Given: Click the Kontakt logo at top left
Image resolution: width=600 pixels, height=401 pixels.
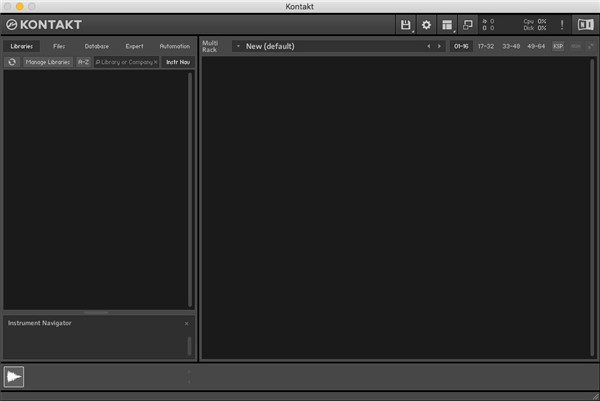Looking at the screenshot, I should pos(44,25).
